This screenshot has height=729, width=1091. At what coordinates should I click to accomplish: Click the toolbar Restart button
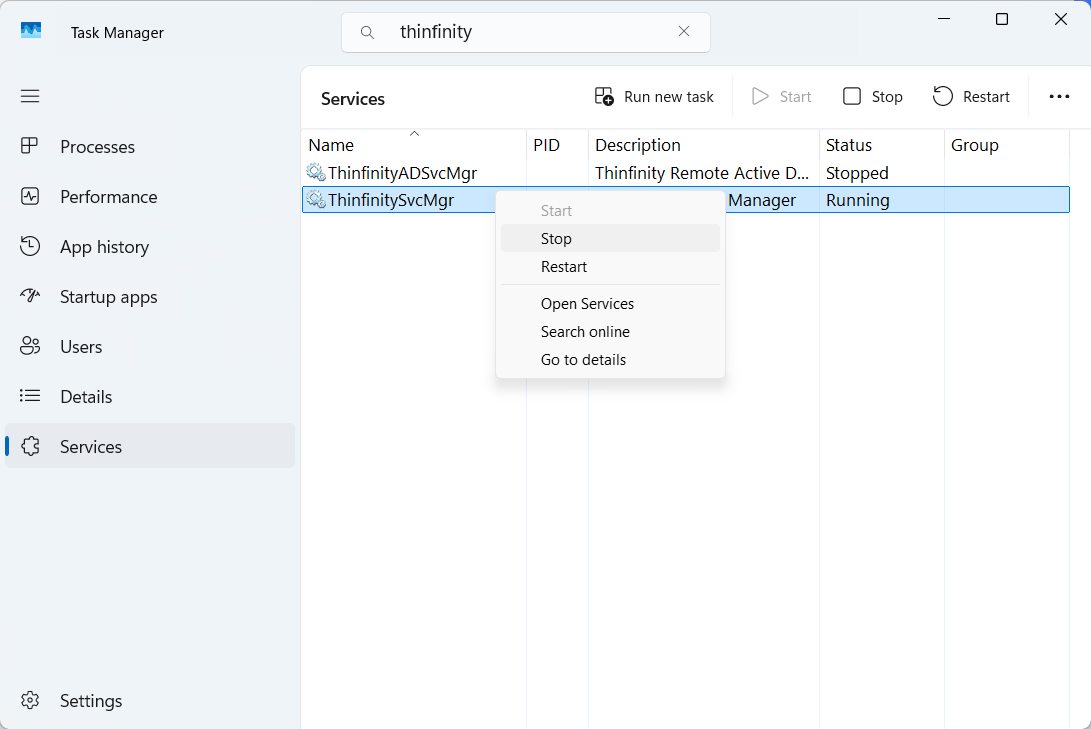pos(971,97)
